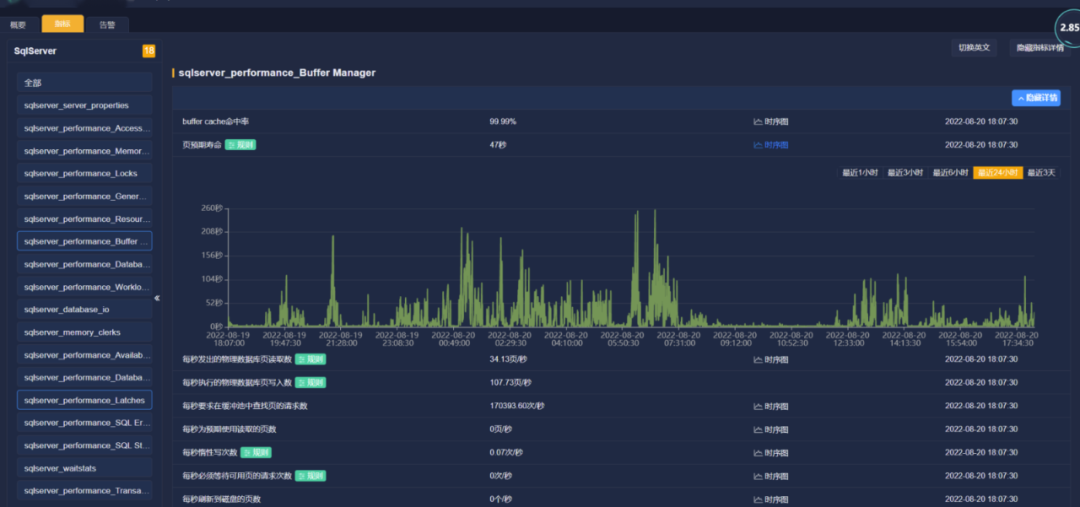
Task: Open sqlserver_memory_clerks metric group
Action: pos(85,332)
